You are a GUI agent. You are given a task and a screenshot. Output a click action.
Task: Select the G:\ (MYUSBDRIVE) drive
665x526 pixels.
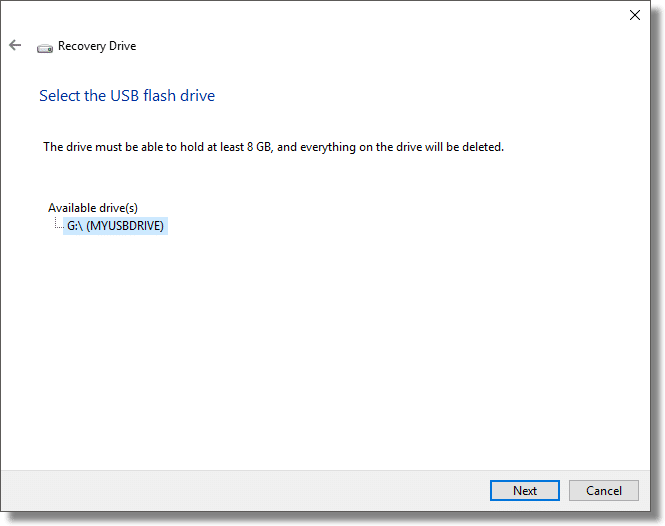115,226
